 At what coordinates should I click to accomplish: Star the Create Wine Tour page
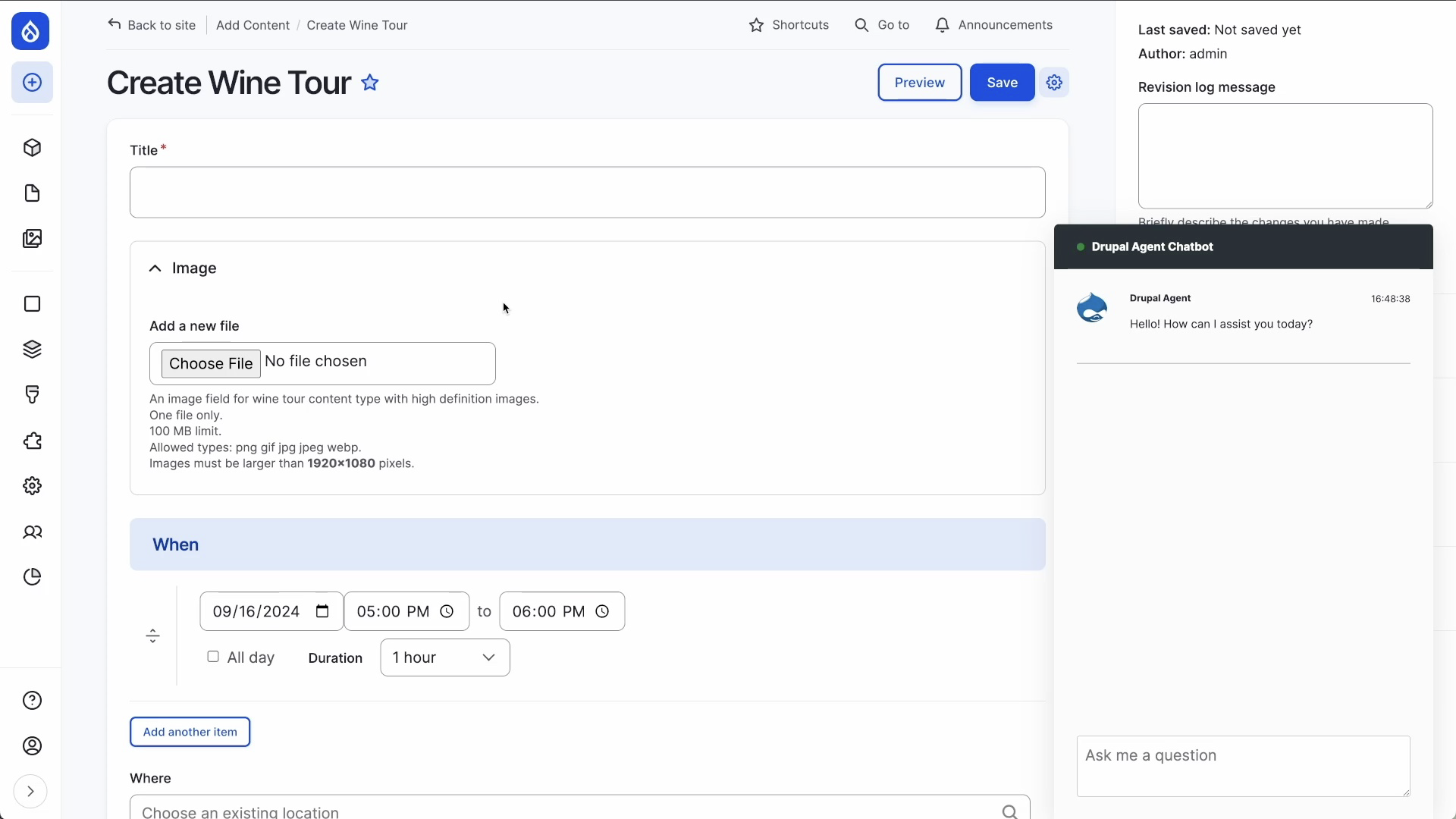point(369,82)
